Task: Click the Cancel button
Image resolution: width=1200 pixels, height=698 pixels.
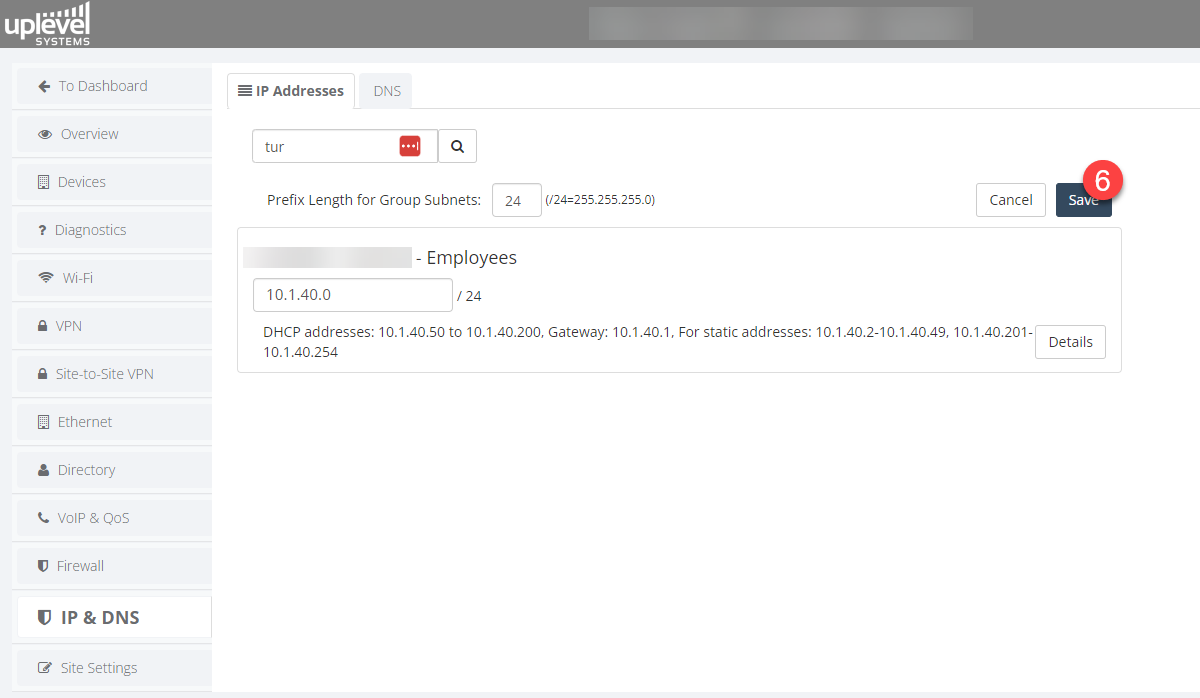Action: pos(1011,200)
